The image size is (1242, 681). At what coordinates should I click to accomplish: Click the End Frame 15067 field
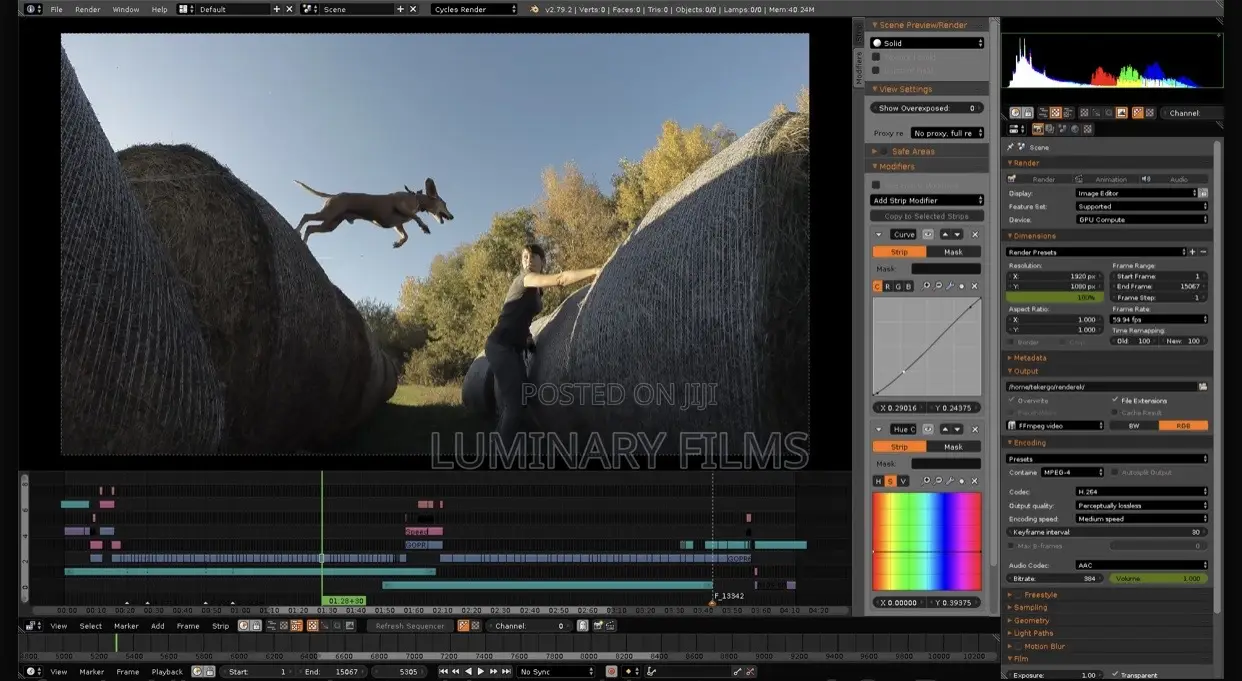point(1158,287)
